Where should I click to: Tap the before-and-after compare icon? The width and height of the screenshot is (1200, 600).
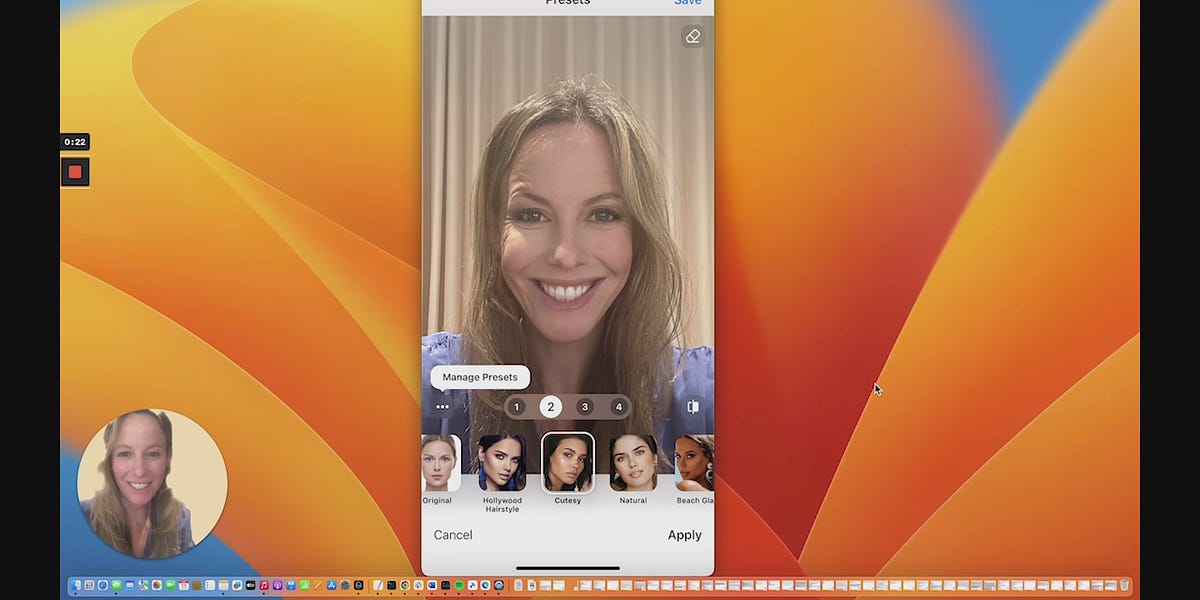(691, 406)
